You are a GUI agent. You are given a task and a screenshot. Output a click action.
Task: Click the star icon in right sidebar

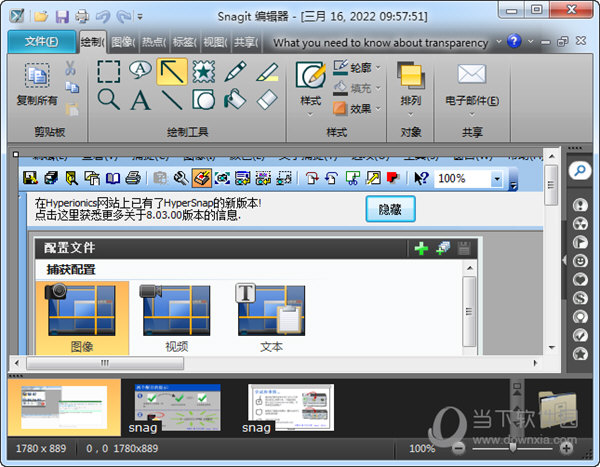(580, 354)
